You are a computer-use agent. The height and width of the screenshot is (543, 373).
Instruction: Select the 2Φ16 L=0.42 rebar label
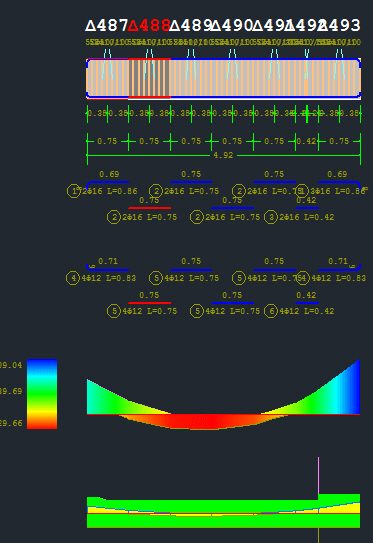coord(307,217)
